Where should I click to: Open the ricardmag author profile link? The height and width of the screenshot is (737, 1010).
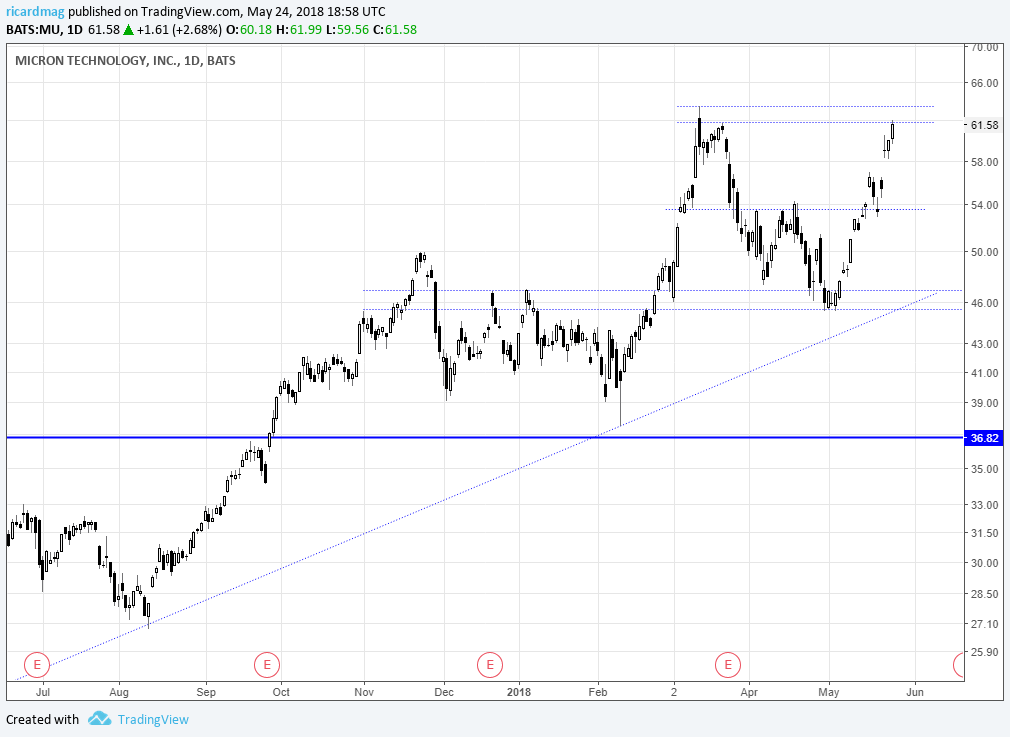[x=35, y=12]
